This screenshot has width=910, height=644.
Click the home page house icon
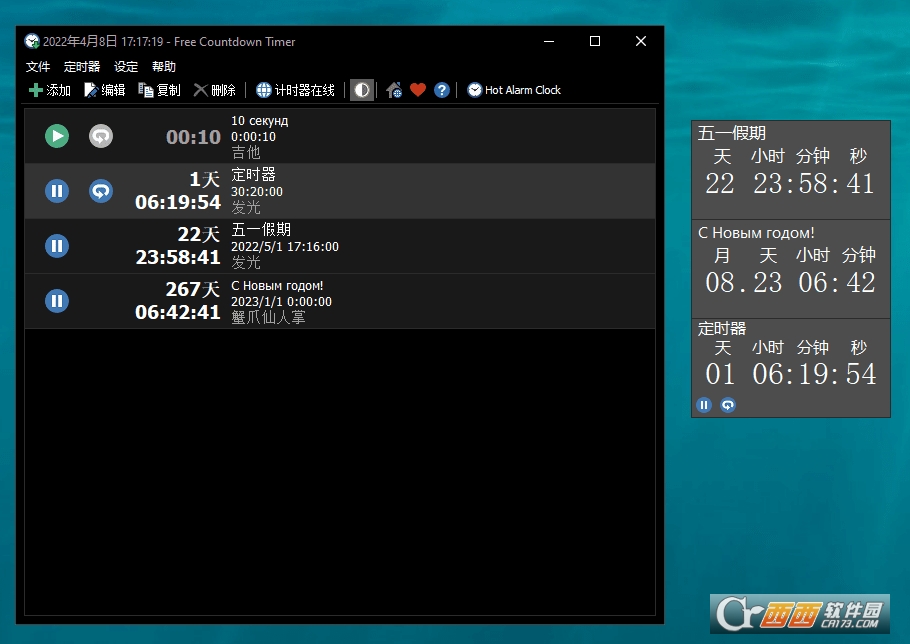394,90
